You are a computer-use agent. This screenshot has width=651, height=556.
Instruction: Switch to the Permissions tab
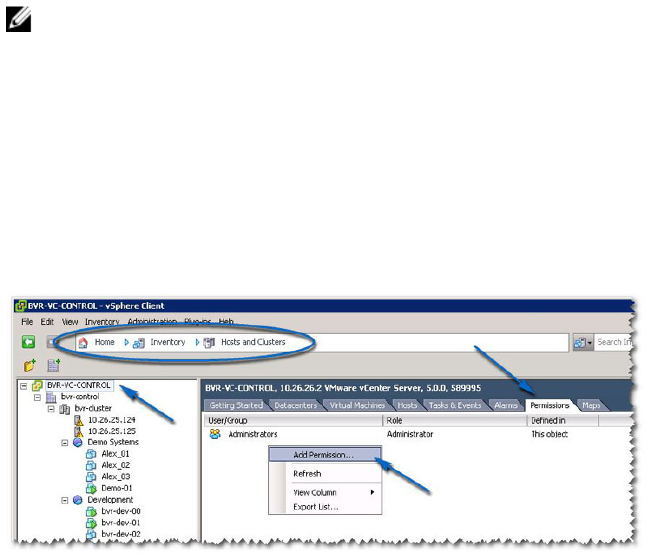[550, 405]
